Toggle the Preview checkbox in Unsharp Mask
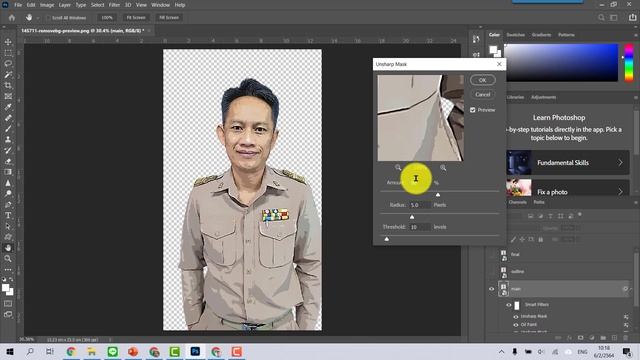This screenshot has height=360, width=640. pos(473,110)
